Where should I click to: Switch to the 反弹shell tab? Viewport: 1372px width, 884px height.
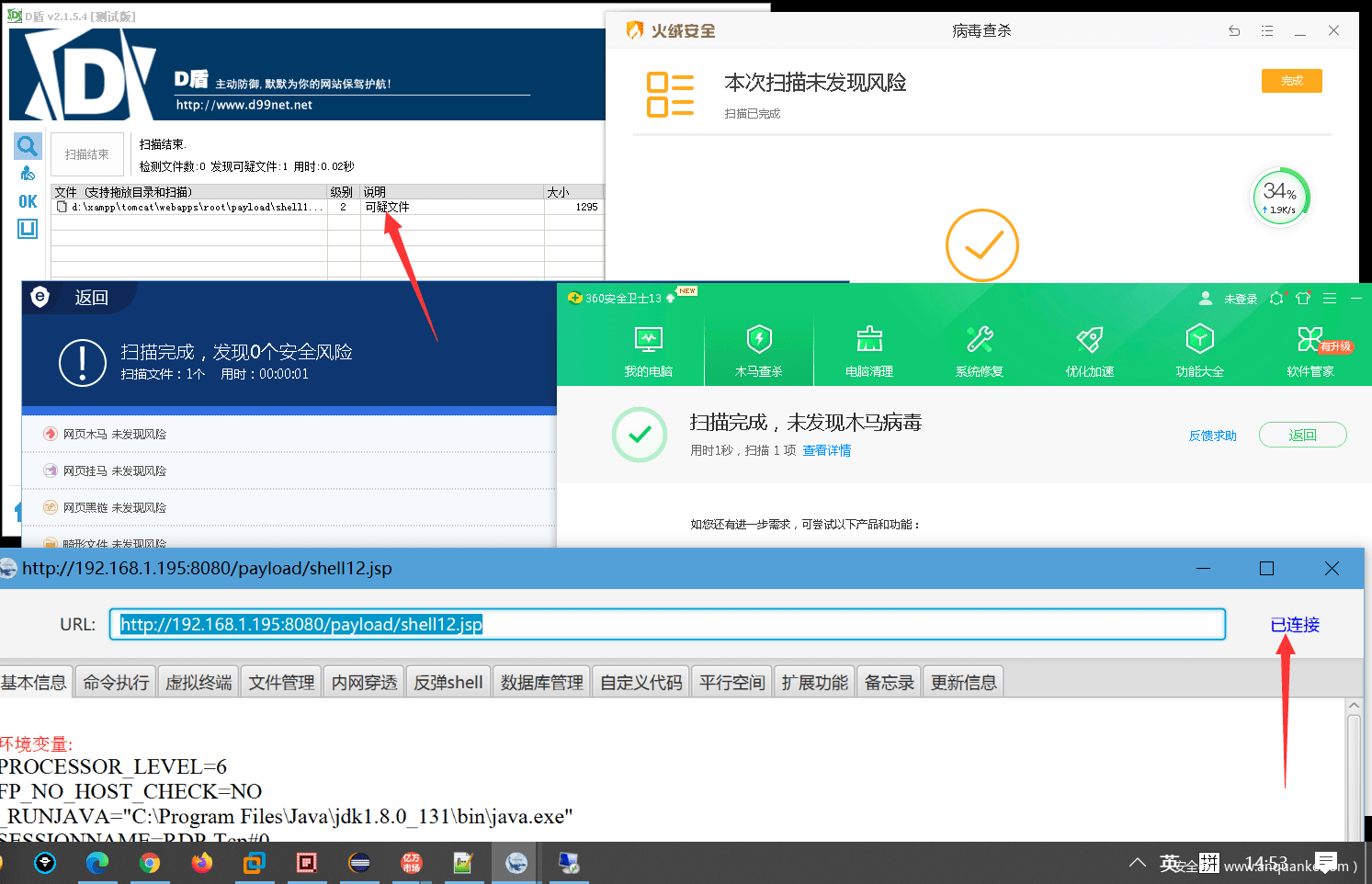point(448,682)
